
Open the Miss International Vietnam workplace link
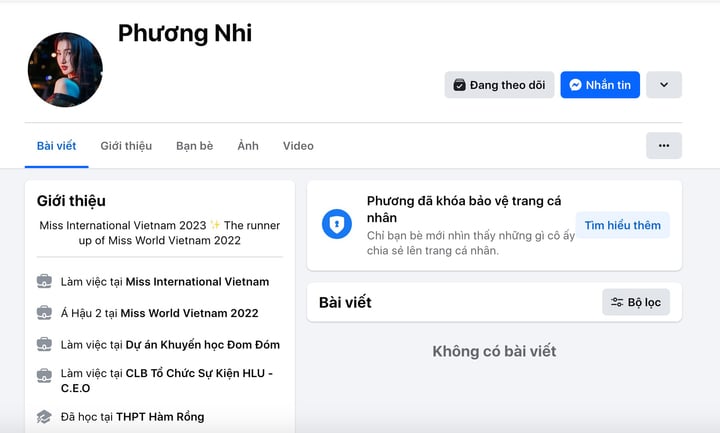(197, 281)
